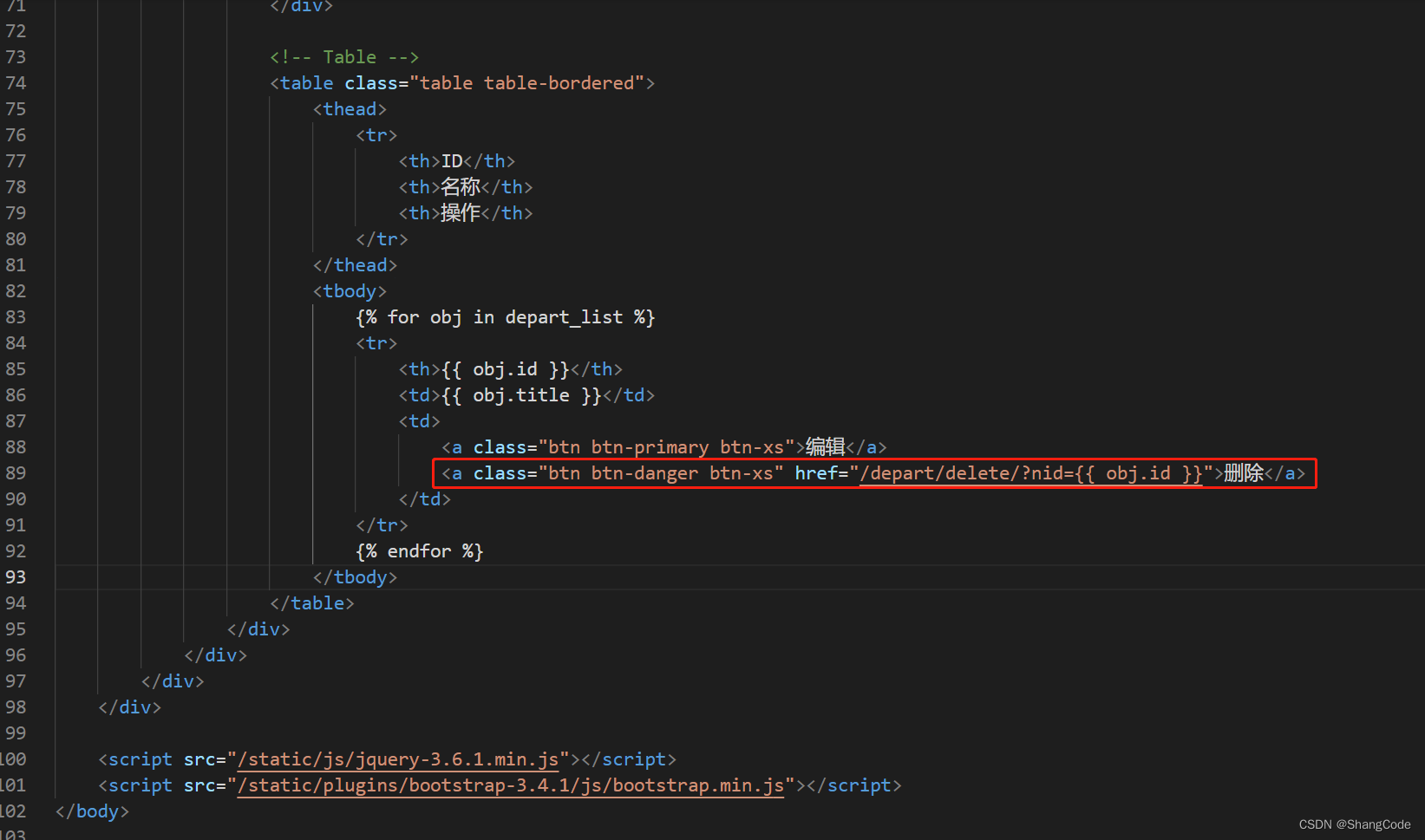This screenshot has height=840, width=1425.
Task: Place cursor on opening <thead> tag
Action: 350,109
